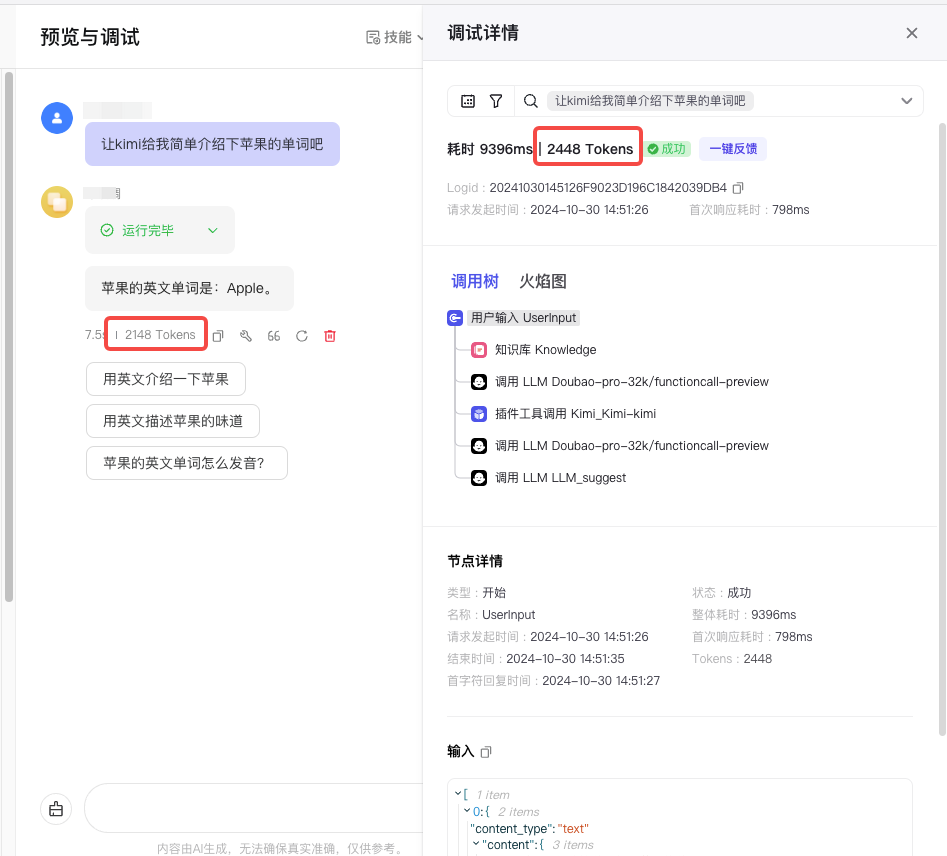This screenshot has width=947, height=856.
Task: Expand the 运行完毕 status dropdown
Action: [213, 230]
